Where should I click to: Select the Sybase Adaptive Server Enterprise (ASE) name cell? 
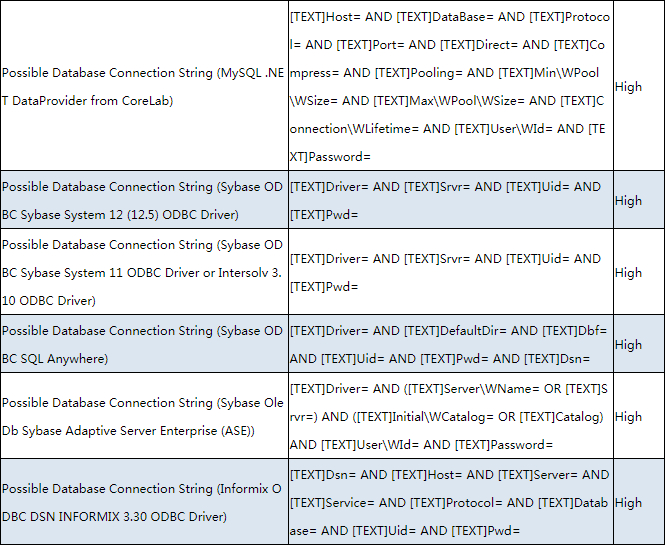coord(144,416)
